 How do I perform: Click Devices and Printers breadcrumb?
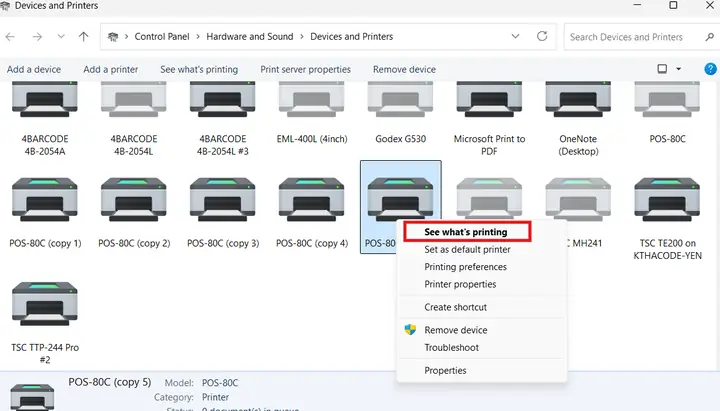(x=352, y=37)
